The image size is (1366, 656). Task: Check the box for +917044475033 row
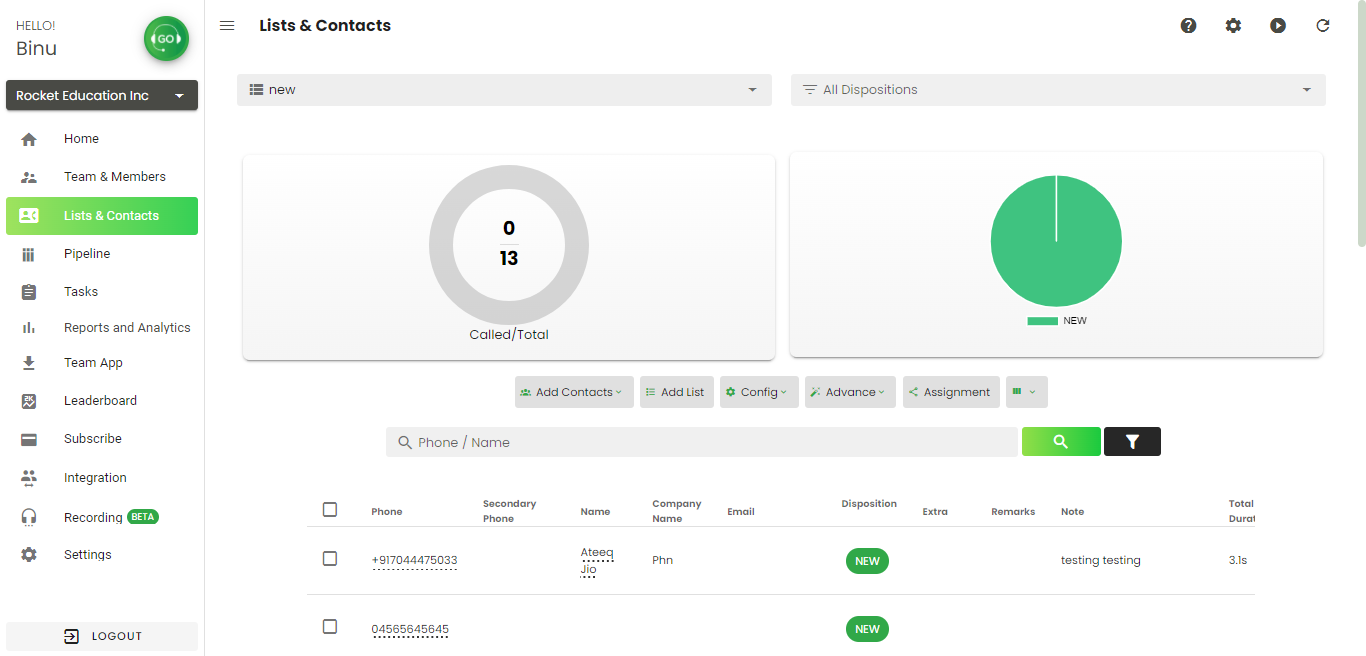pyautogui.click(x=330, y=559)
